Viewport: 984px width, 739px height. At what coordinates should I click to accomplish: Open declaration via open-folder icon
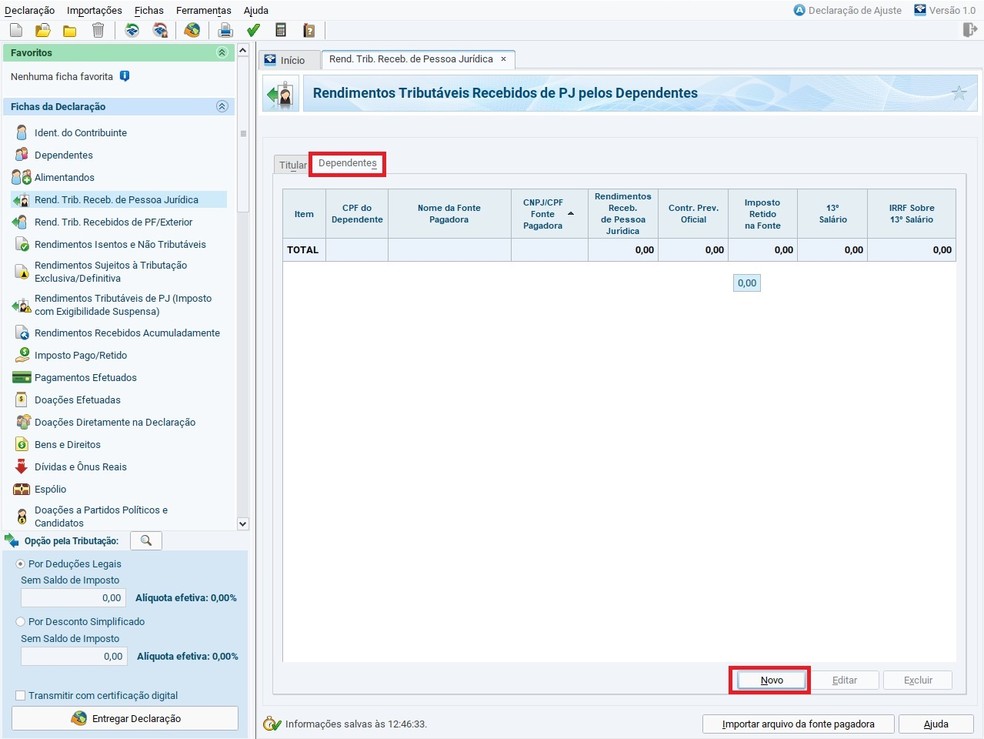point(43,30)
